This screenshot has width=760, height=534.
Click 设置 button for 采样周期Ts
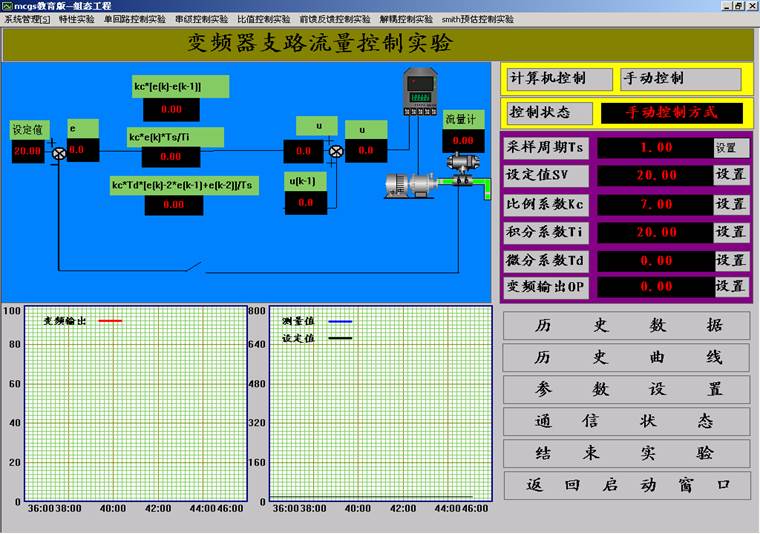[731, 147]
